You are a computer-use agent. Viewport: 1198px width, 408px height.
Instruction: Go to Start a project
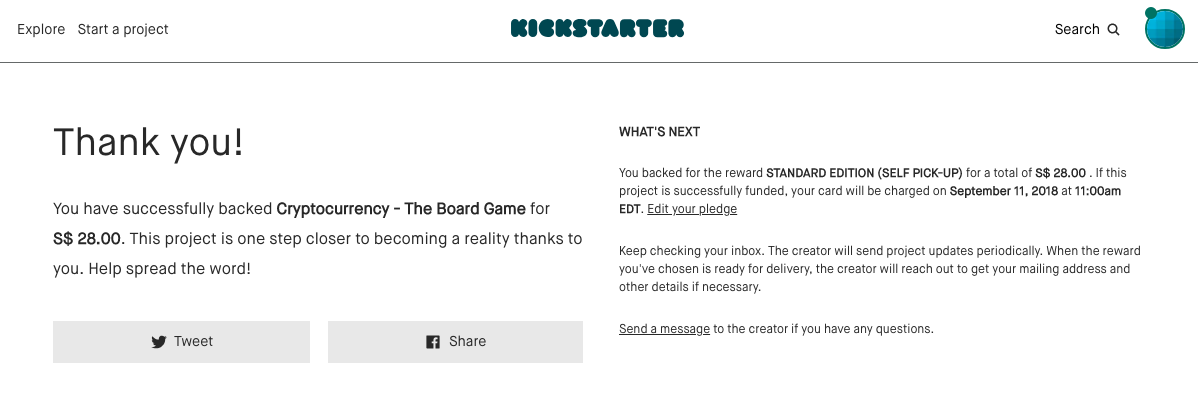pyautogui.click(x=123, y=29)
